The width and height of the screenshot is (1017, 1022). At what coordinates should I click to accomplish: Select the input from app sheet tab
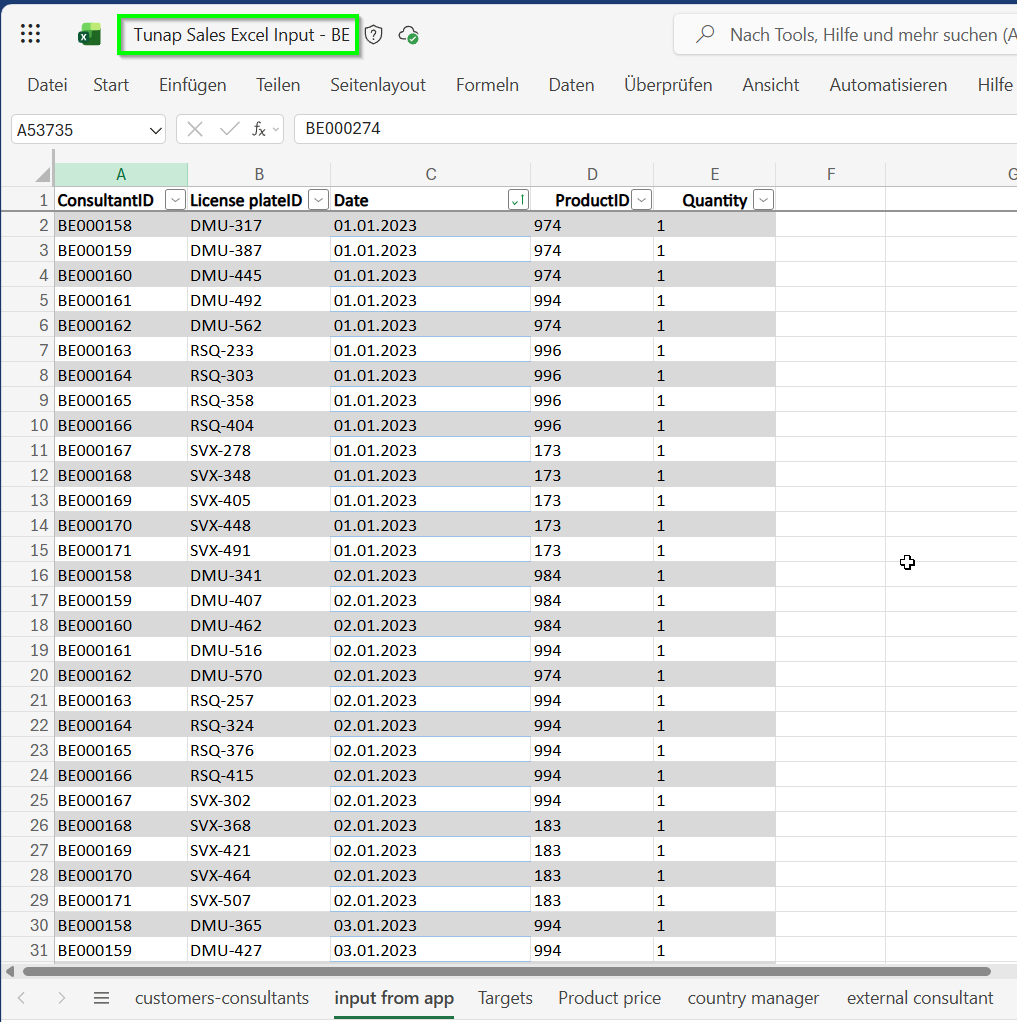pos(394,998)
